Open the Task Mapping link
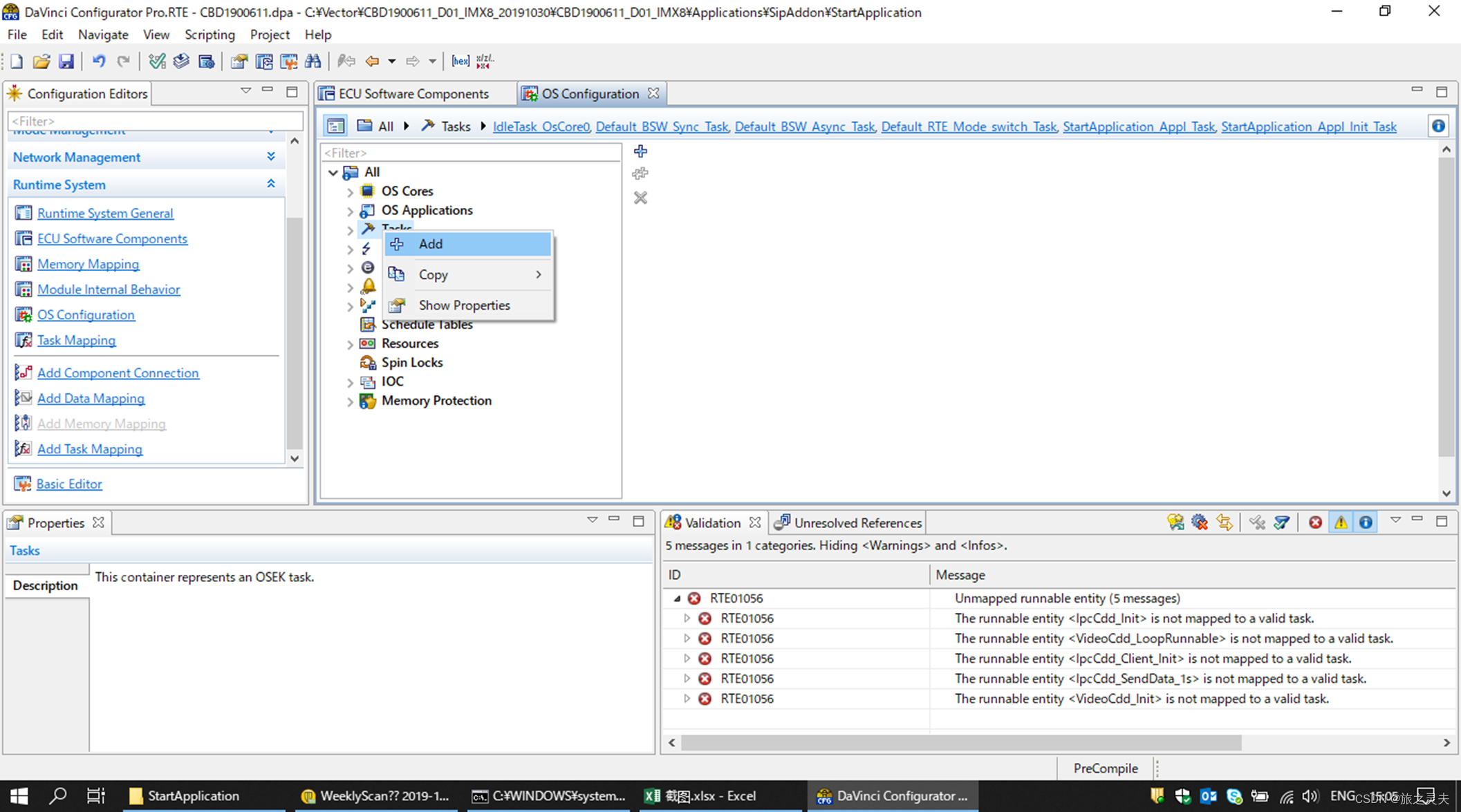The image size is (1461, 812). click(x=76, y=340)
